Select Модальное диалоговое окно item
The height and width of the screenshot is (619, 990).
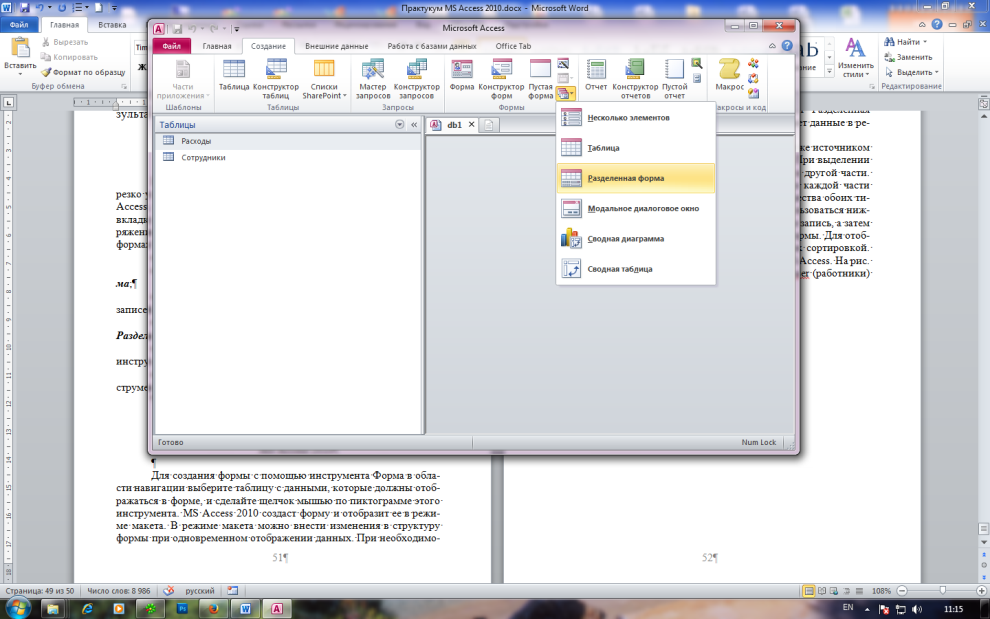[x=636, y=208]
